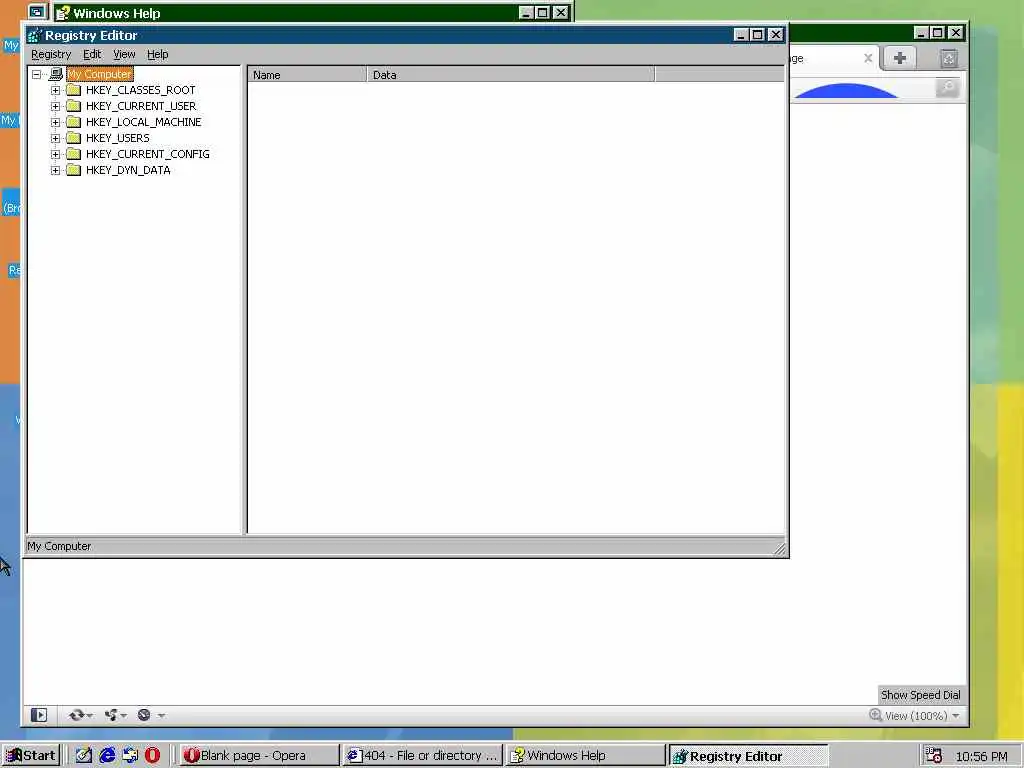Screen dimensions: 1024x768
Task: Select HKEY_CLASSES_ROOT label text
Action: (x=140, y=90)
